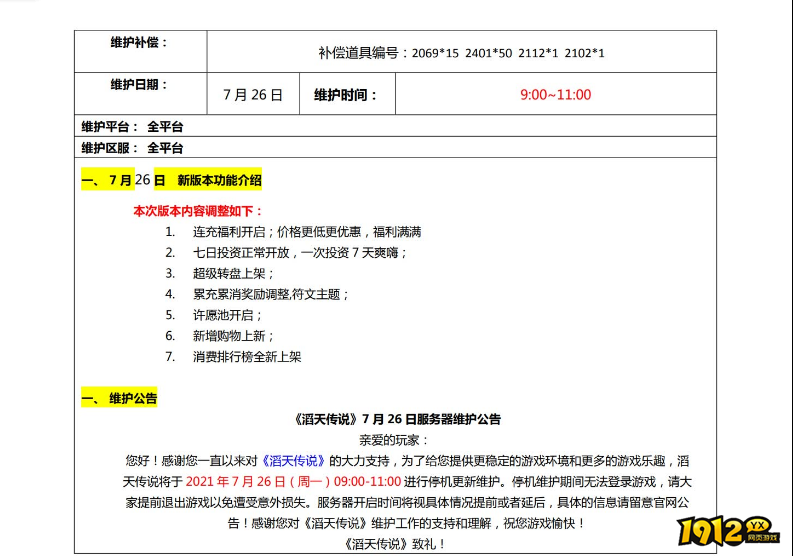Click list item '累充累消奖励调整,符文主题'
The height and width of the screenshot is (556, 793).
[x=267, y=294]
